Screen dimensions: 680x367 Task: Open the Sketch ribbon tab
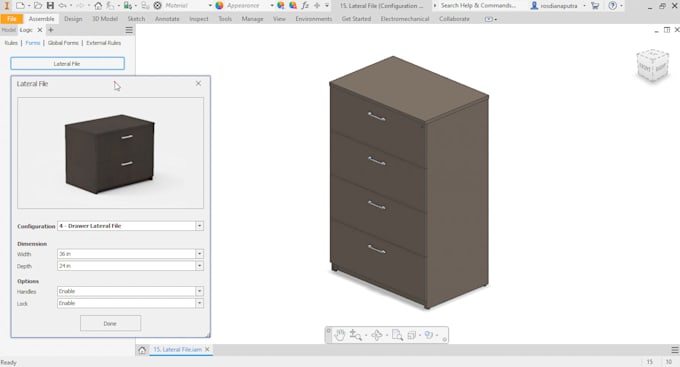tap(136, 19)
